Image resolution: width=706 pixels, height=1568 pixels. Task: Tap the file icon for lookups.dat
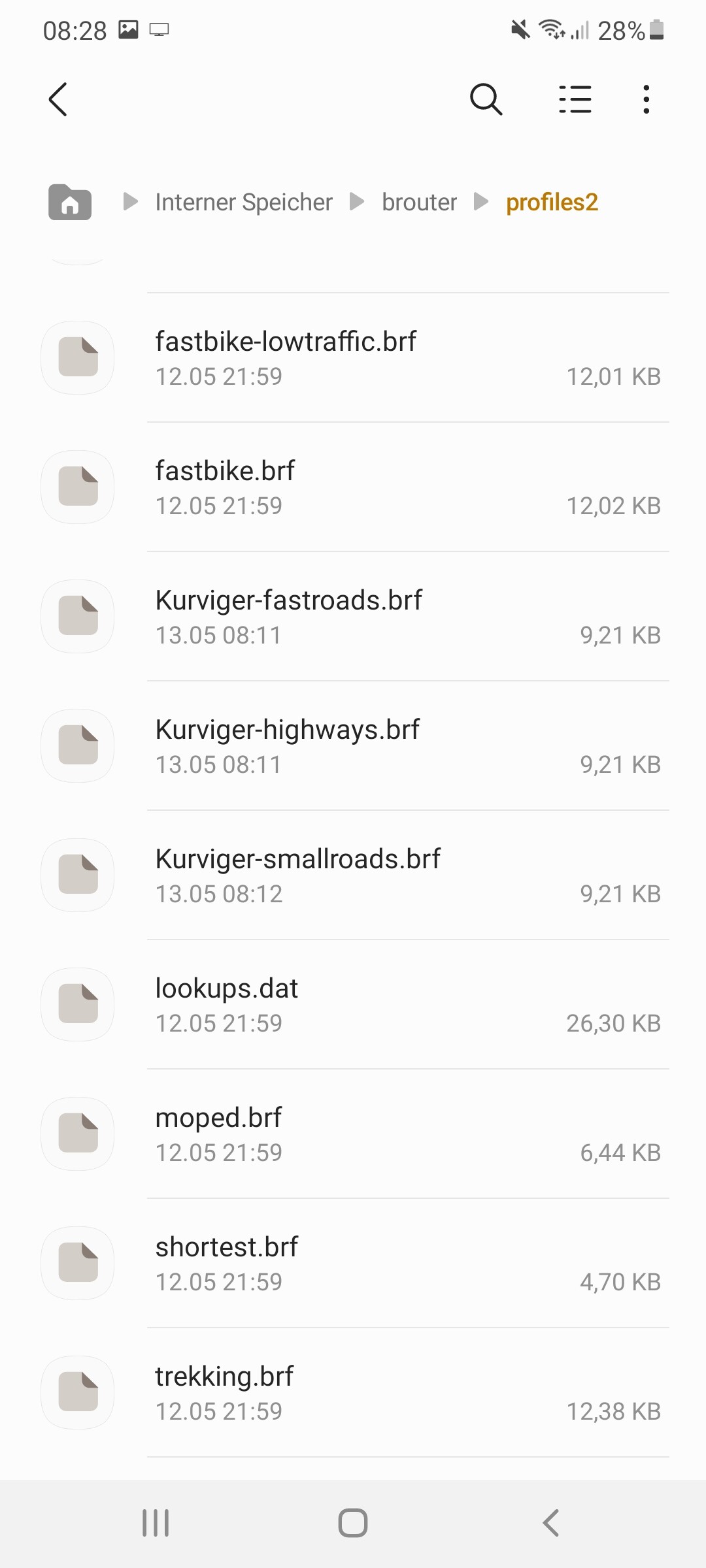coord(78,1004)
